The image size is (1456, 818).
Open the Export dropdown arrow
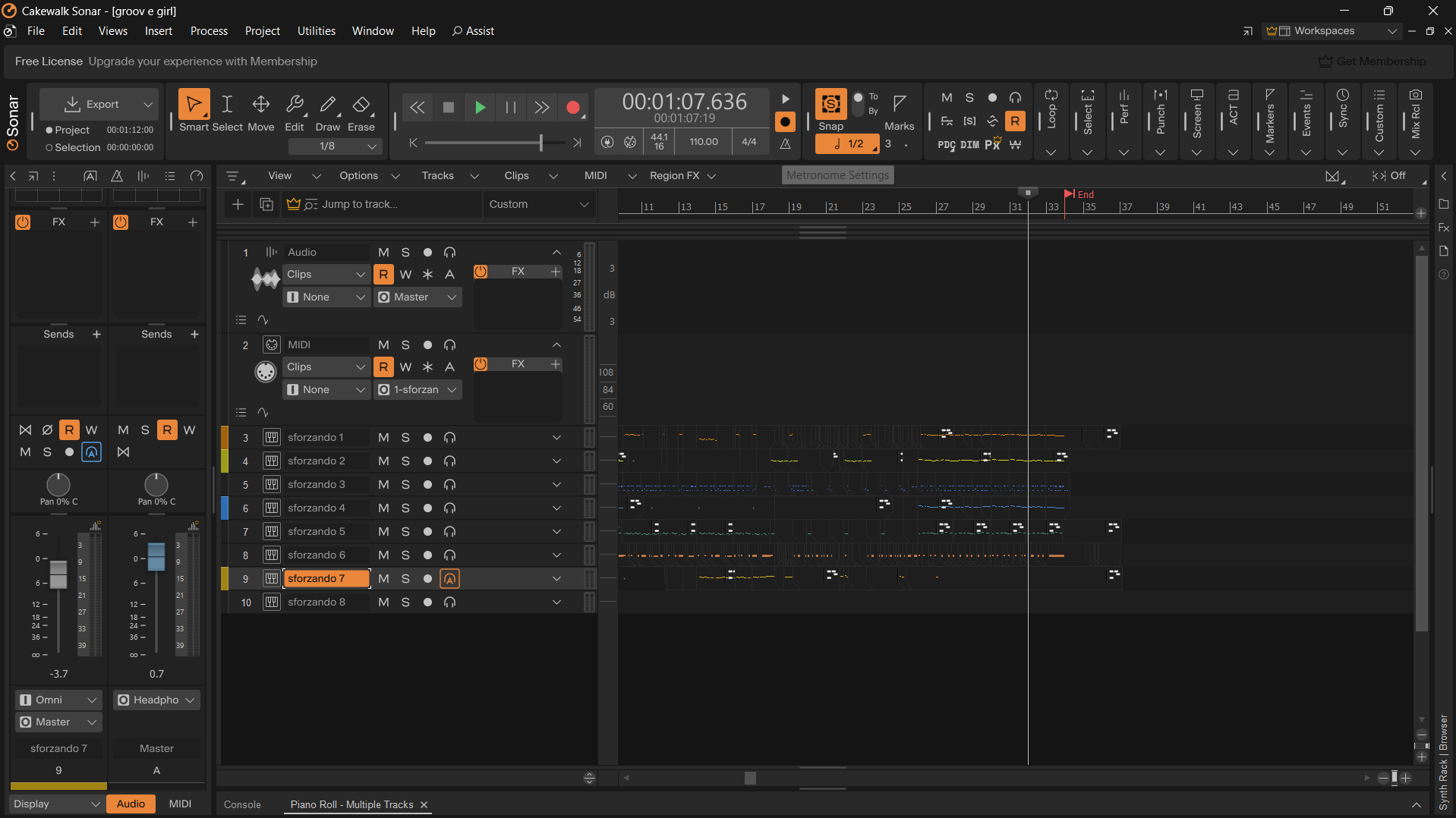(x=148, y=105)
